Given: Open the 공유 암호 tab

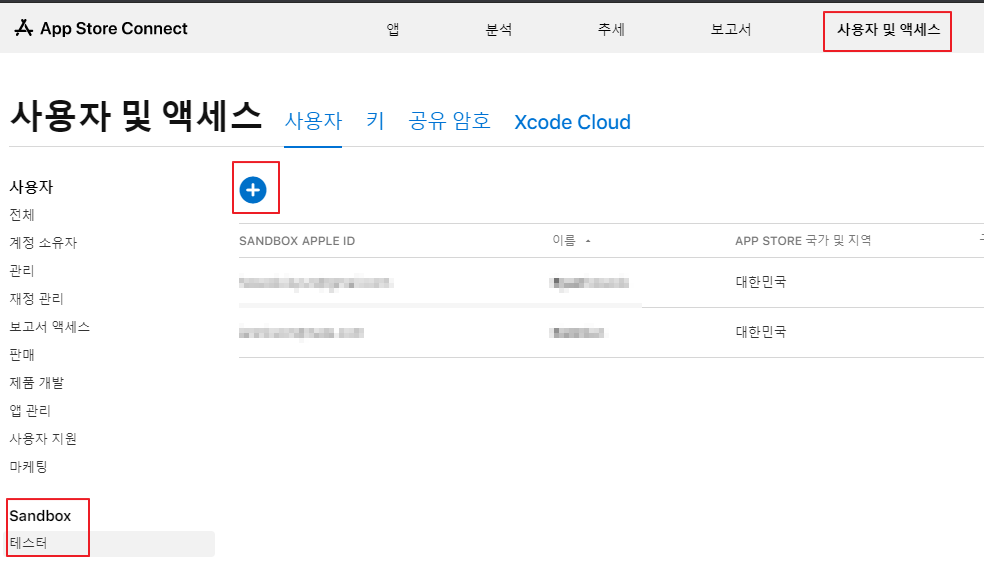Looking at the screenshot, I should click(x=449, y=121).
